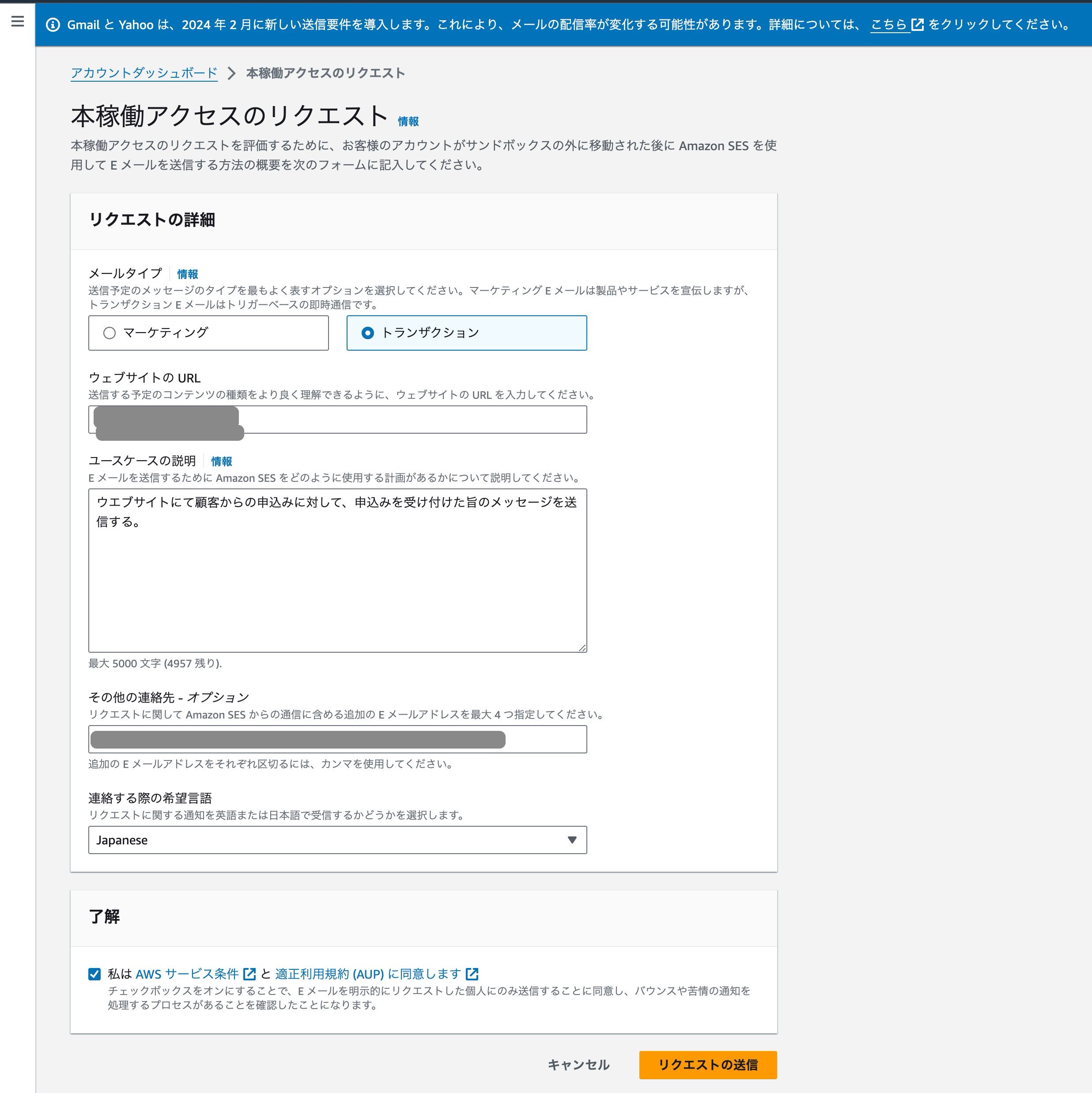Click the その他の連絡先 email input field
1092x1093 pixels.
click(337, 739)
